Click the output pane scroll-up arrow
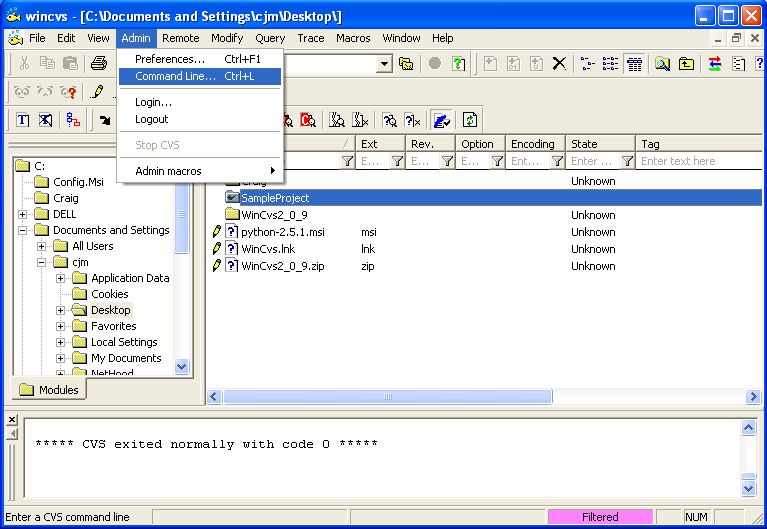 pyautogui.click(x=748, y=428)
